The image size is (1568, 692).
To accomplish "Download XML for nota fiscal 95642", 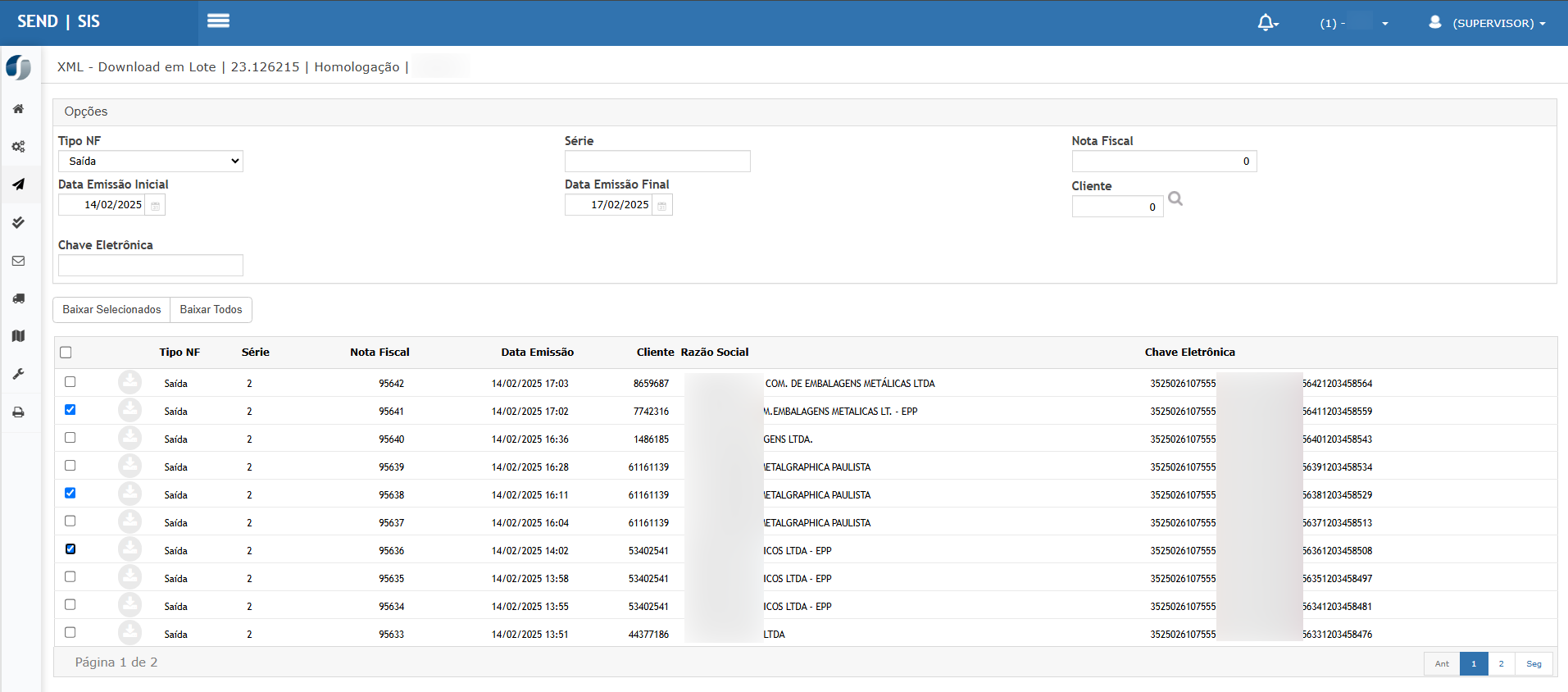I will coord(130,382).
